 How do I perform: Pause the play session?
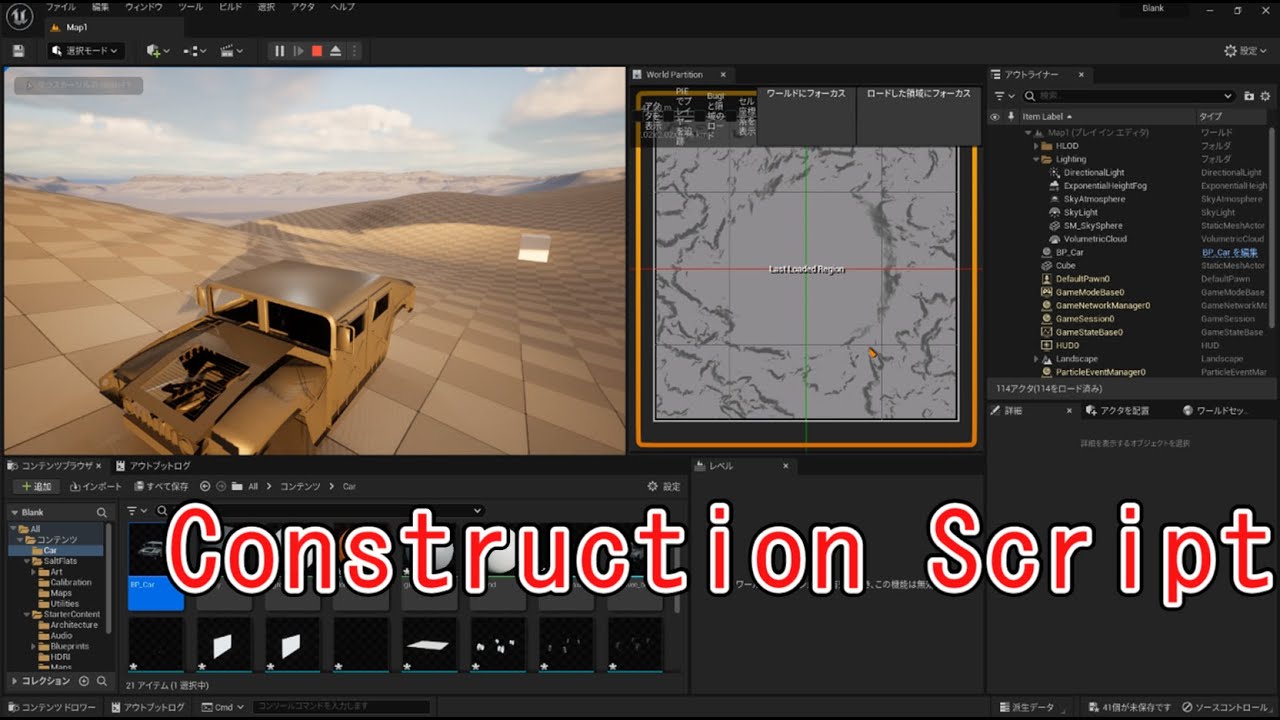280,50
